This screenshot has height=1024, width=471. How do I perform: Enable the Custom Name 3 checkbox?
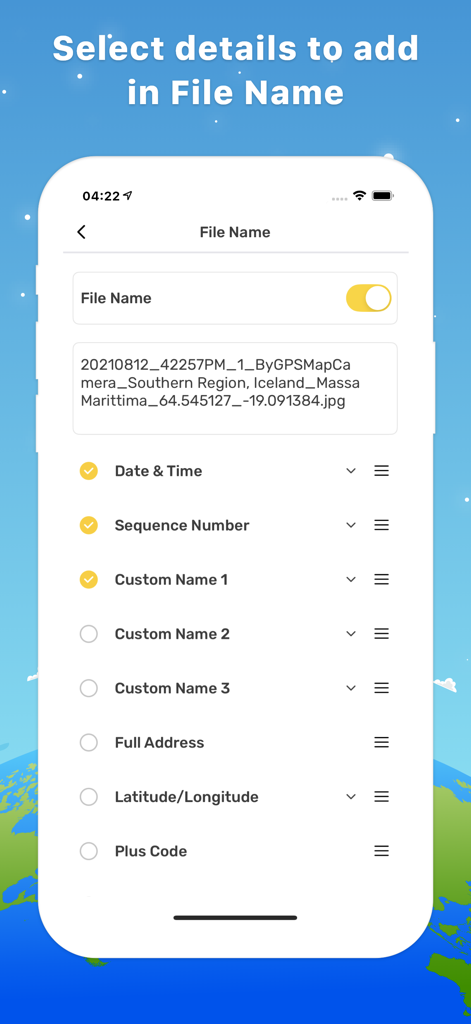(88, 688)
